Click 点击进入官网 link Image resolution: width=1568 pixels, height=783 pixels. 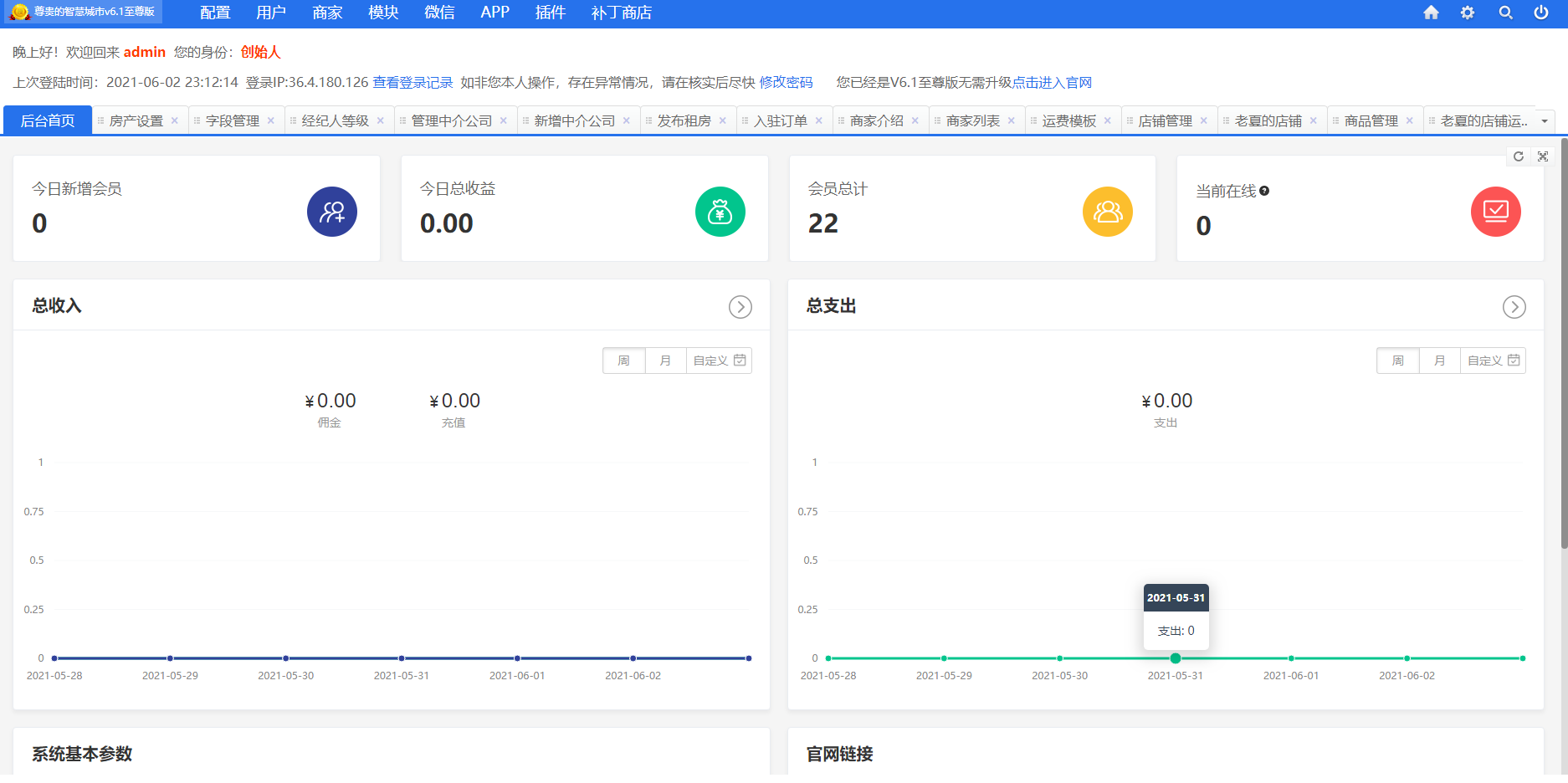[1052, 82]
